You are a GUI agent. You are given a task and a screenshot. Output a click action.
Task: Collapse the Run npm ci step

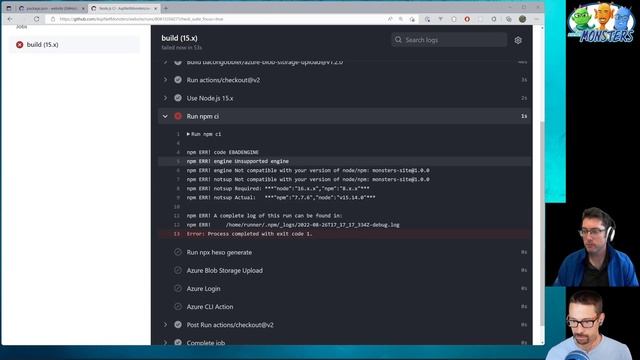[165, 116]
